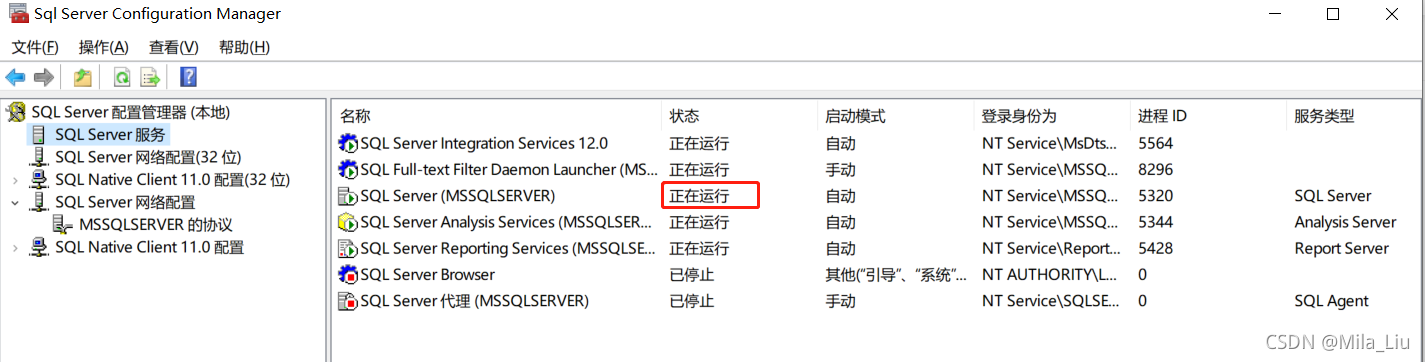Click the Back arrow toolbar icon
Image resolution: width=1425 pixels, height=362 pixels.
[15, 77]
